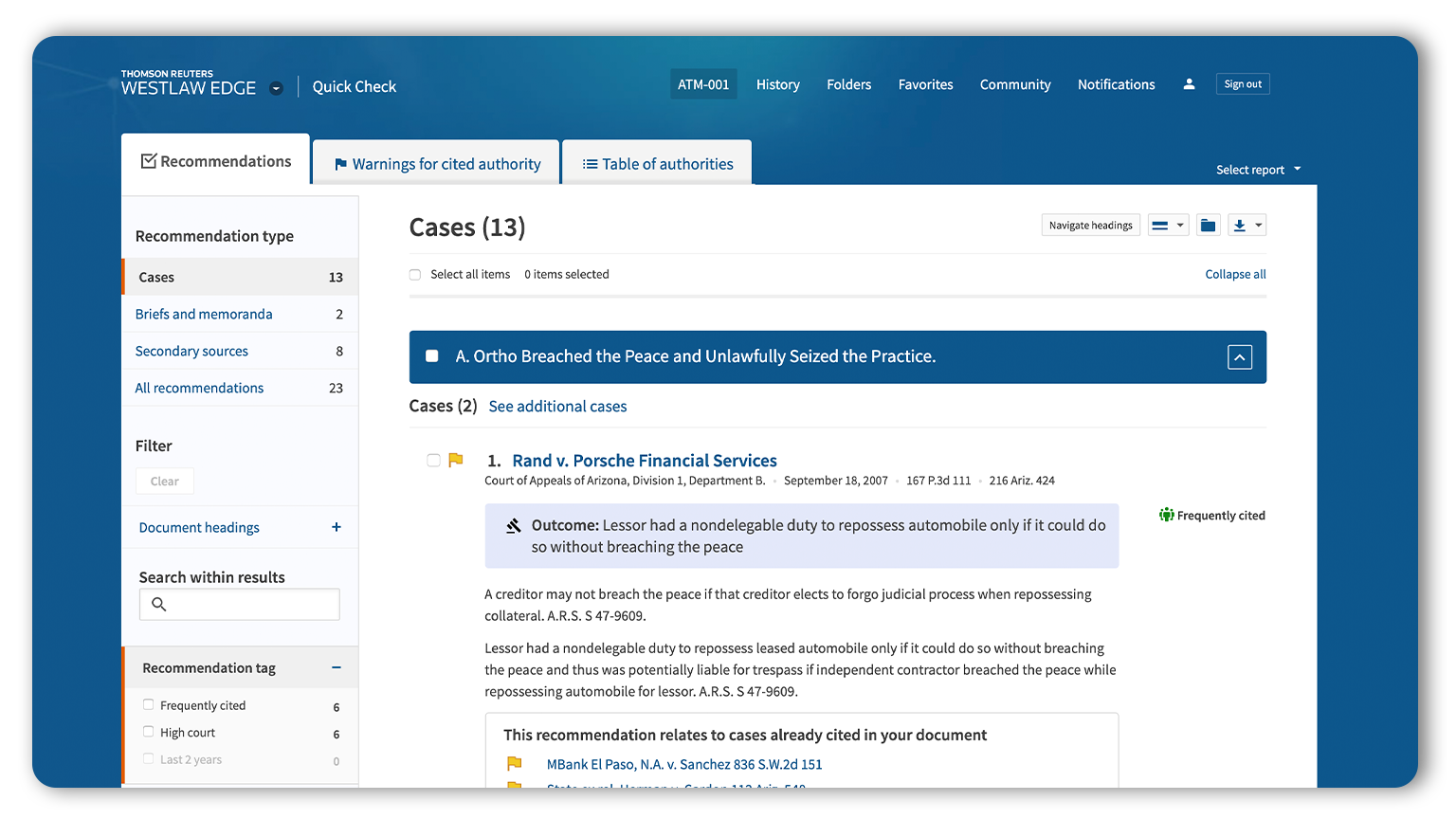Screen dimensions: 1456x819
Task: Click the Search within results input field
Action: pos(251,605)
